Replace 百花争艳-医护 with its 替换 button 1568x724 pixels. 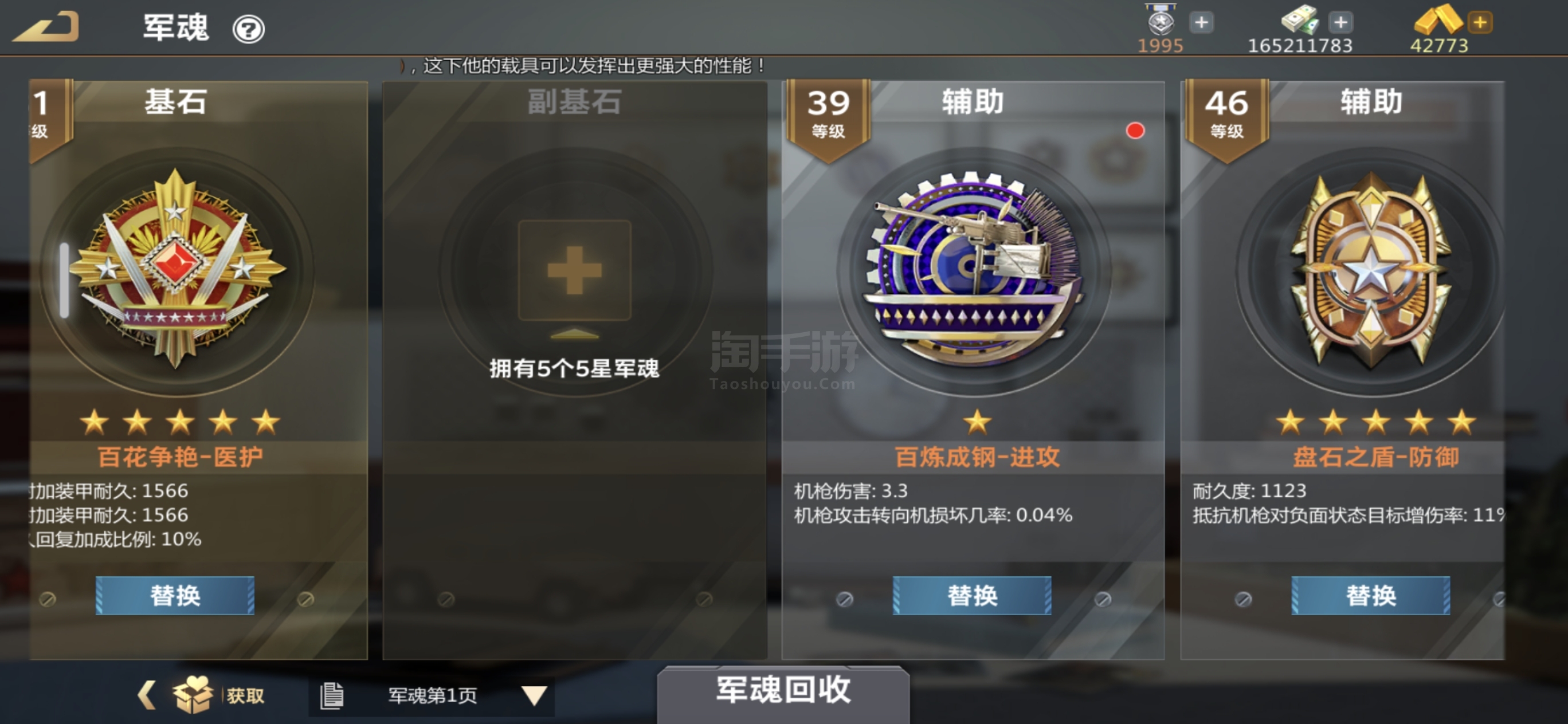[x=175, y=595]
